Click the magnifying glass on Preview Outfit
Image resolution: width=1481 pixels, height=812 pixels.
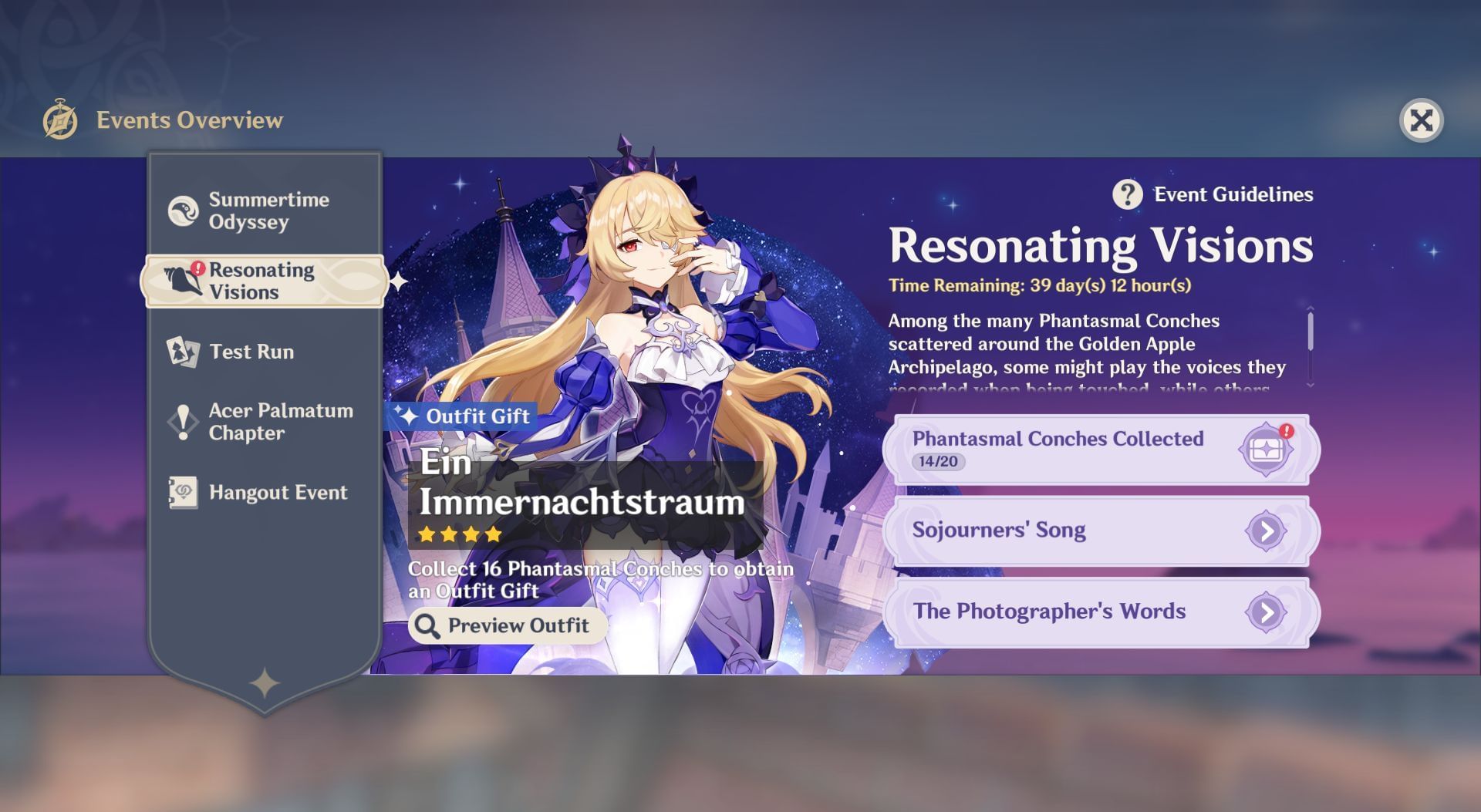tap(427, 625)
